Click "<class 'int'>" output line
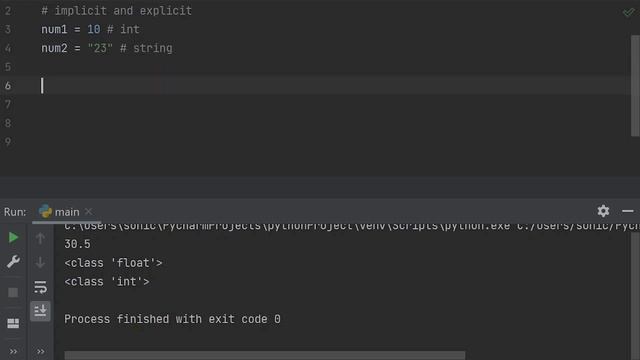The image size is (640, 360). click(107, 282)
